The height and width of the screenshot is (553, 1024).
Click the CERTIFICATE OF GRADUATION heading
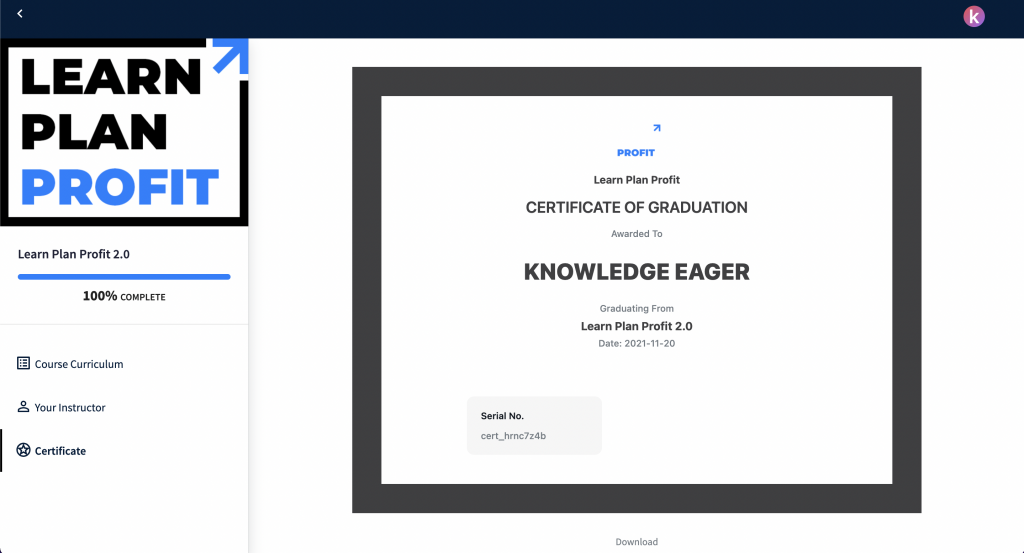point(637,208)
